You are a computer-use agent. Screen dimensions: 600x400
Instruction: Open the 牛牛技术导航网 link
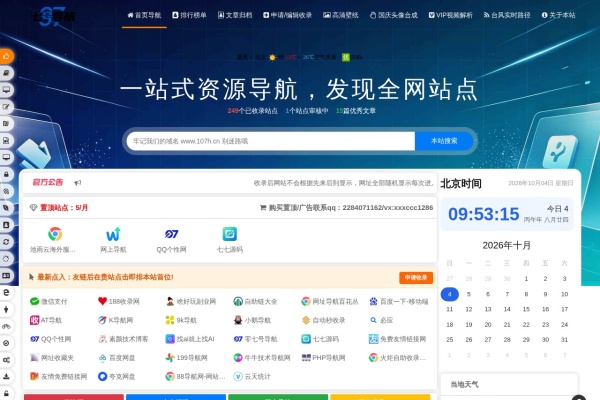click(x=262, y=358)
